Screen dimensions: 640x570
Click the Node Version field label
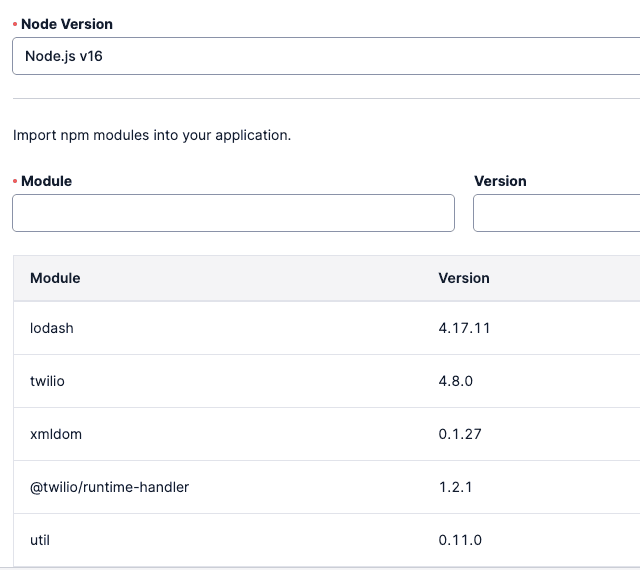pyautogui.click(x=67, y=23)
